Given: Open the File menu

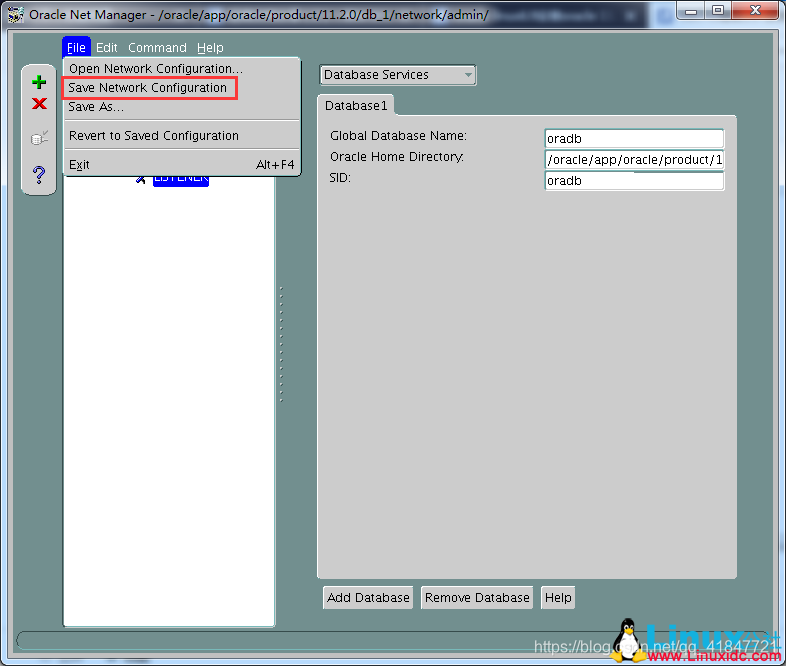Looking at the screenshot, I should [x=76, y=48].
